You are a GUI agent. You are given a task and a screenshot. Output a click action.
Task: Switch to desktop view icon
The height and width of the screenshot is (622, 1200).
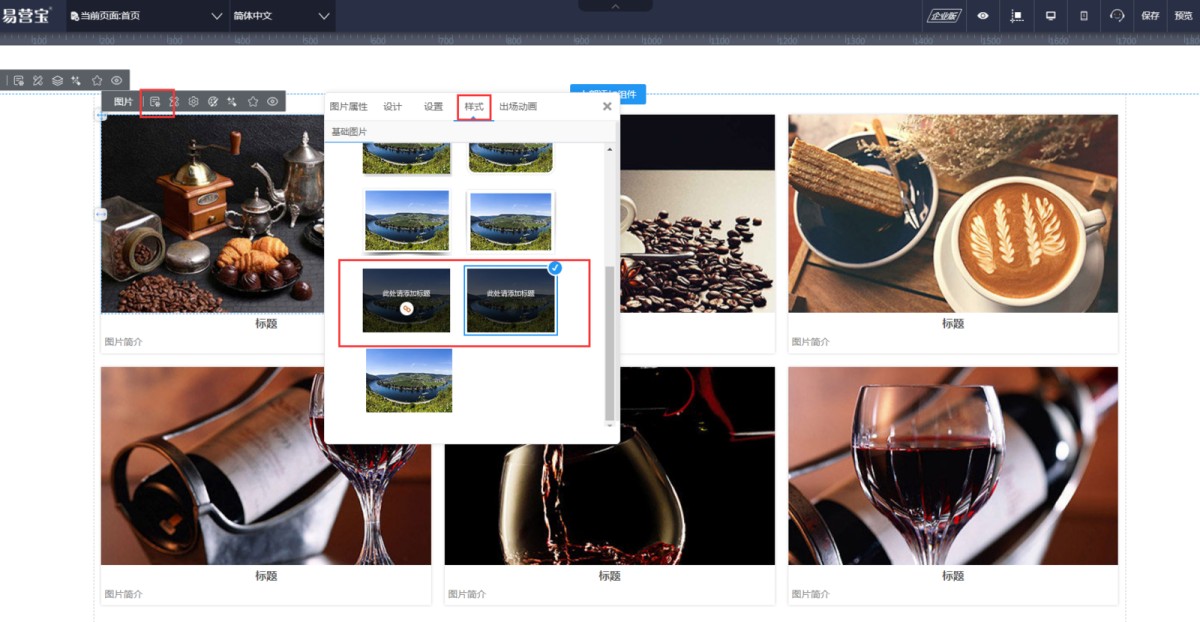[x=1050, y=16]
